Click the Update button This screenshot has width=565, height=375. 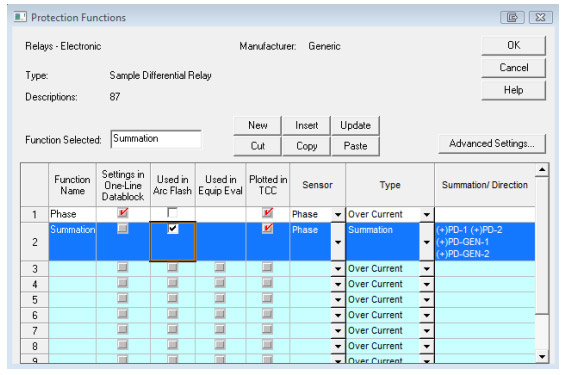(355, 125)
